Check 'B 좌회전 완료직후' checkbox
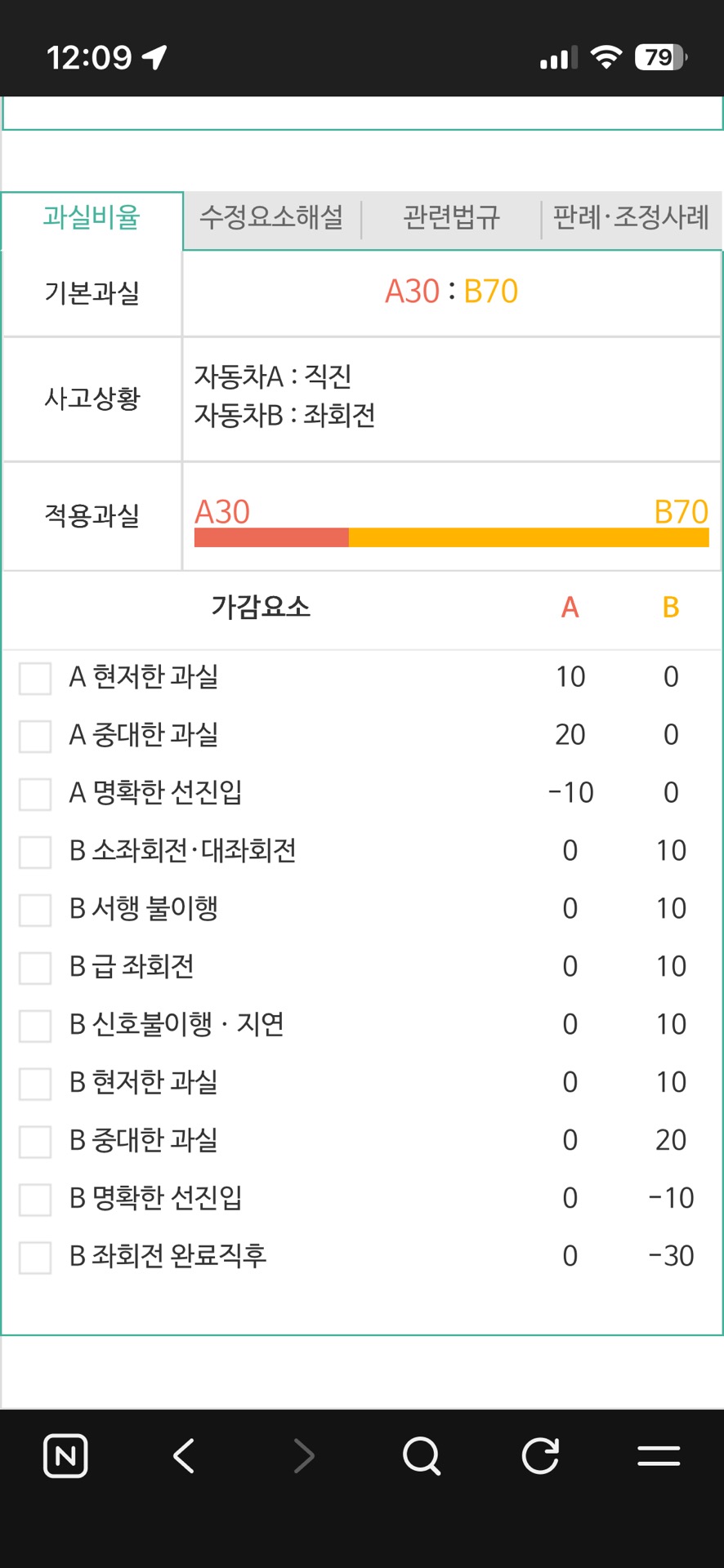 pyautogui.click(x=35, y=1258)
